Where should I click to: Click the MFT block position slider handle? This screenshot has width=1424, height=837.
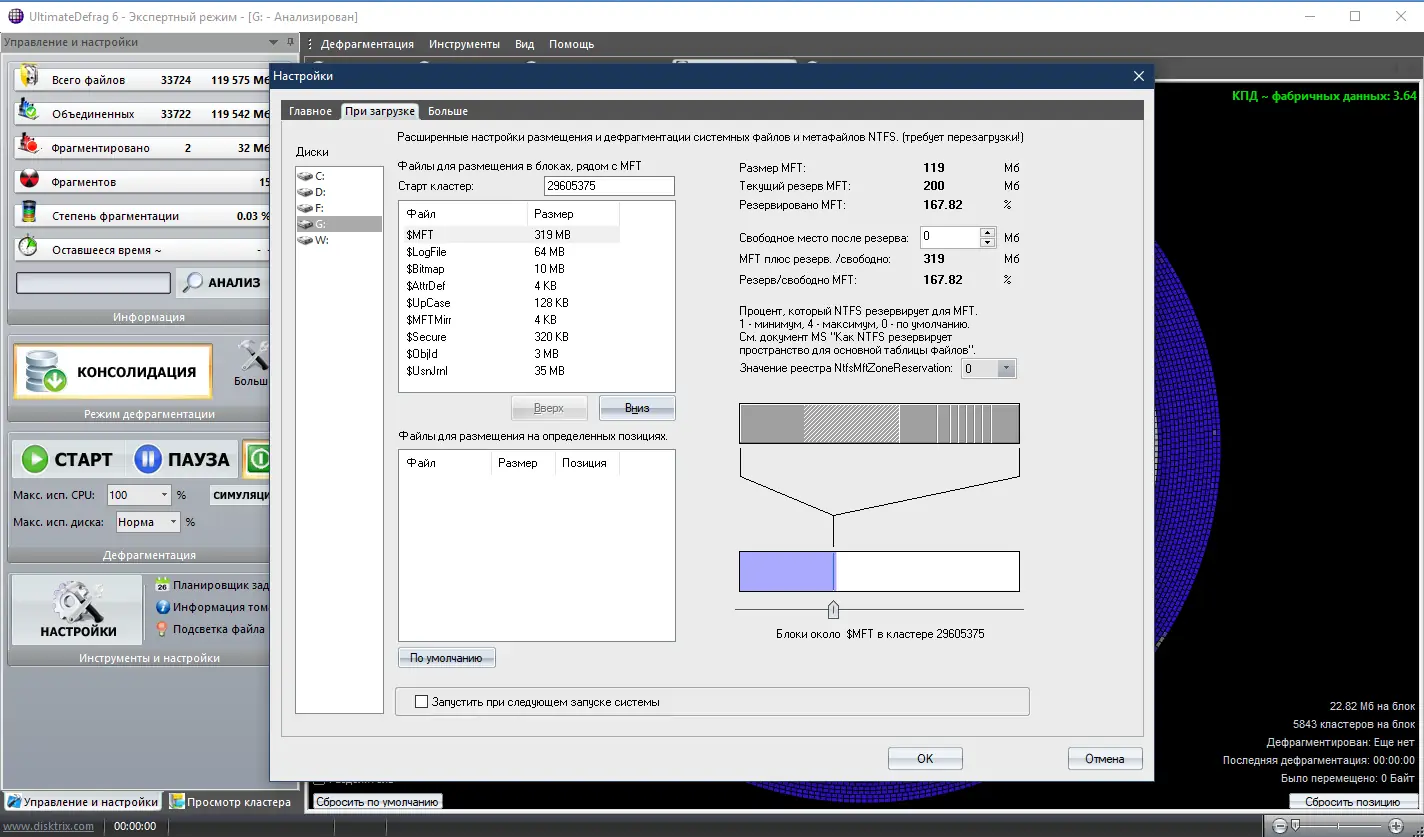pos(834,610)
